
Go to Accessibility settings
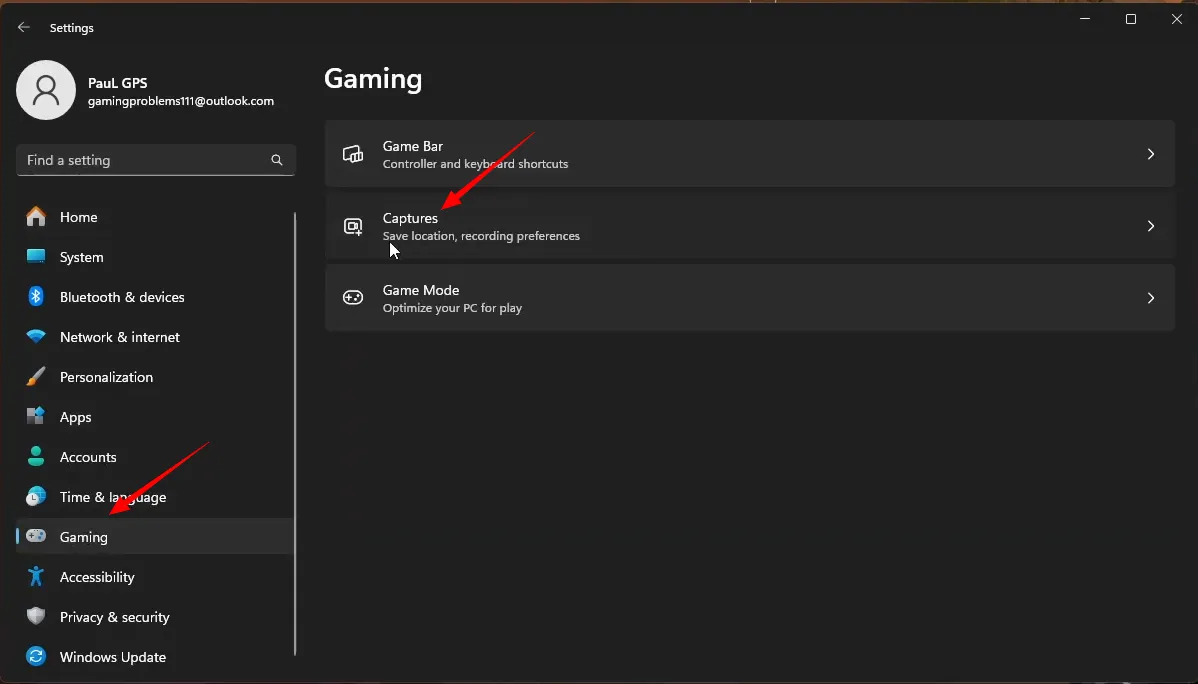(96, 577)
